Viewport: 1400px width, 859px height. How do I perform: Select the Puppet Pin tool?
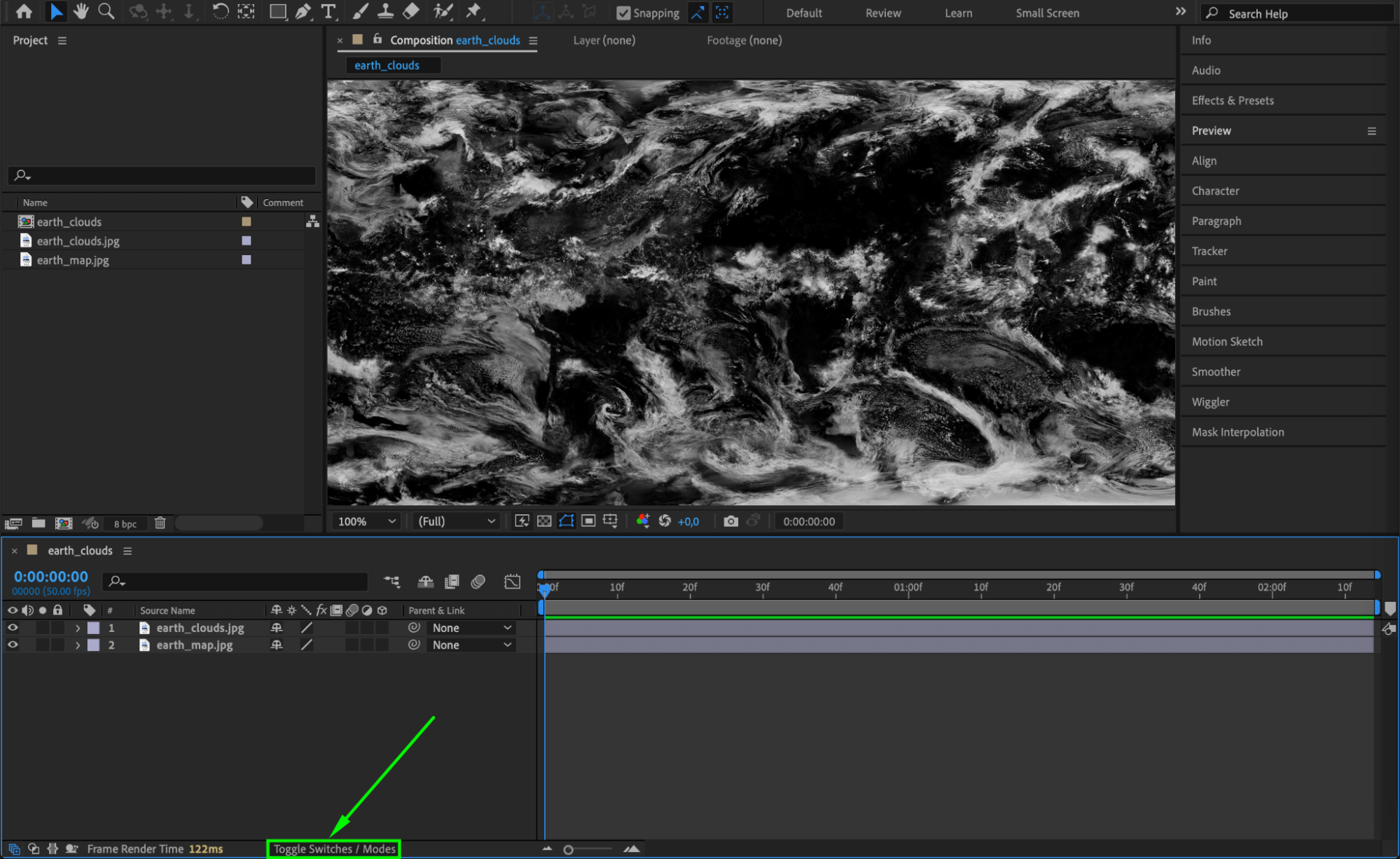pos(474,12)
